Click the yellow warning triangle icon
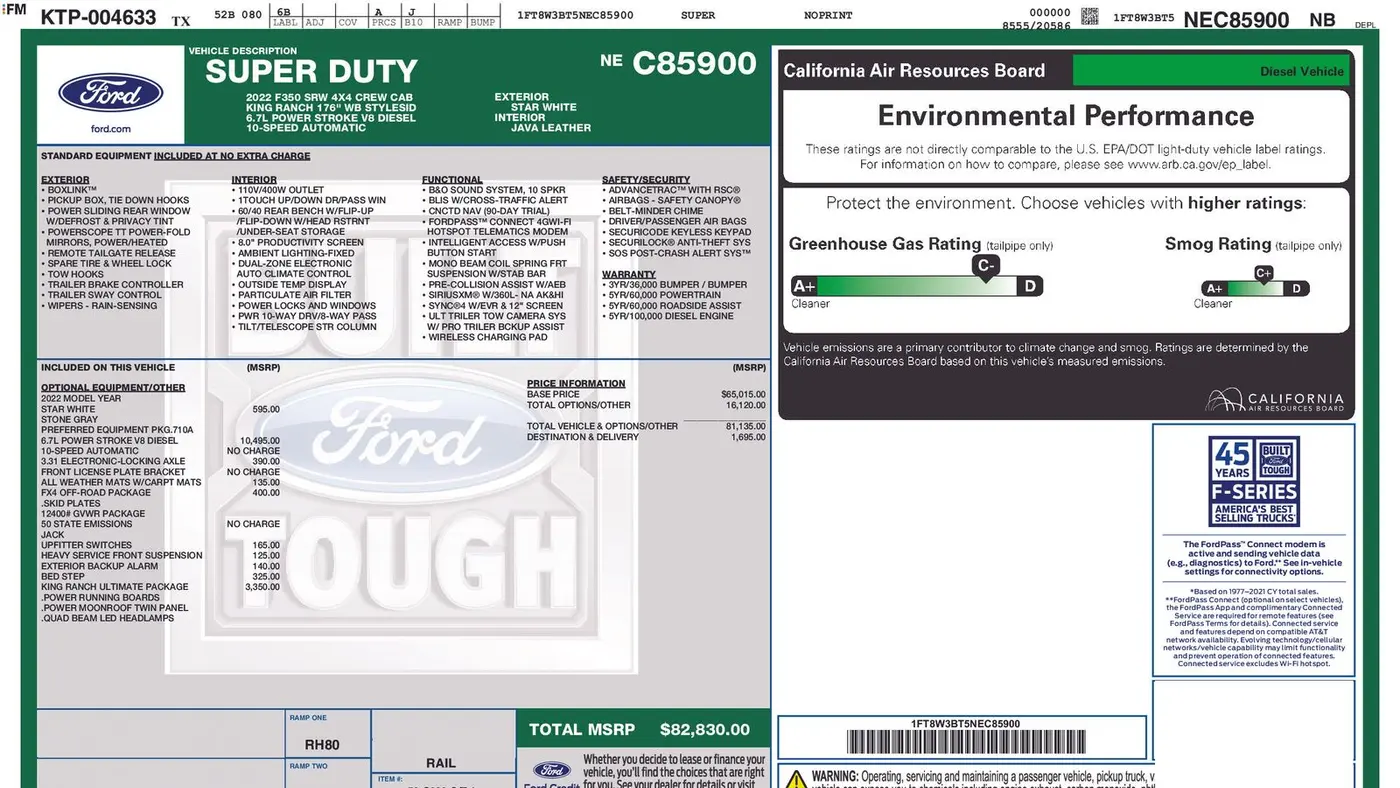1400x788 pixels. (796, 779)
